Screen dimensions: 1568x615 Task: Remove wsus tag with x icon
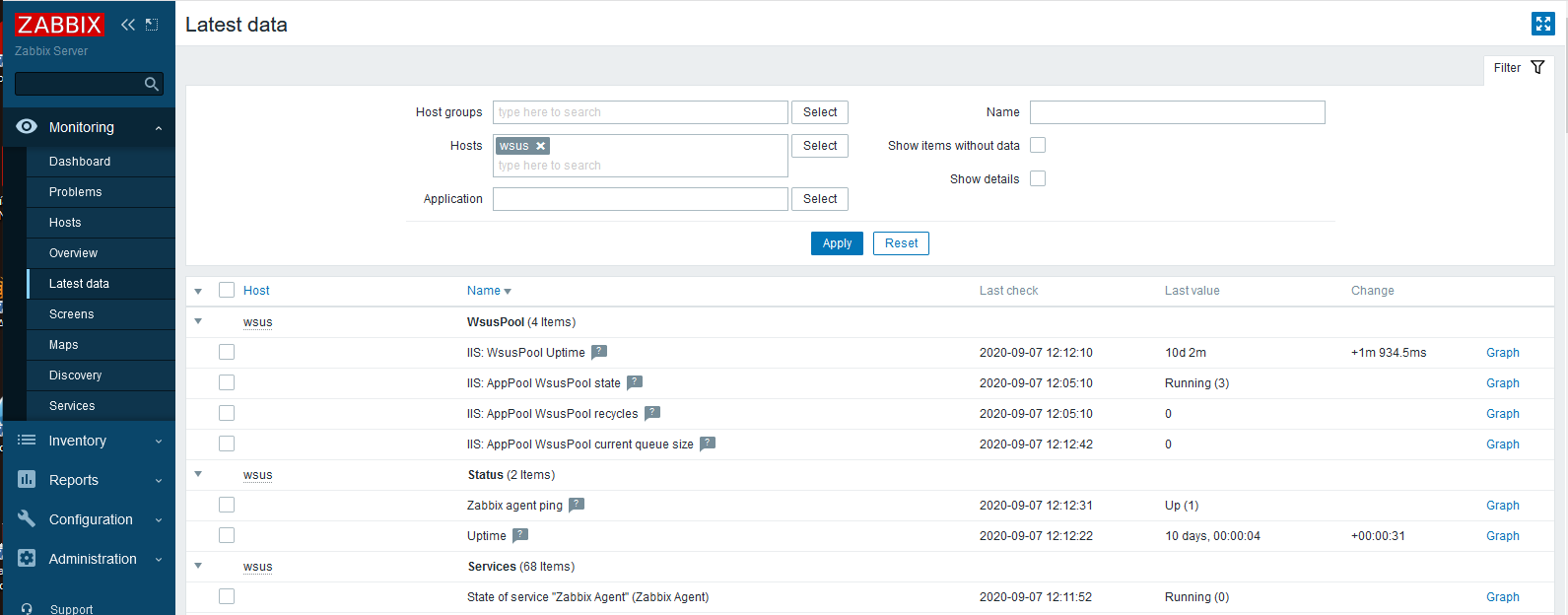(540, 146)
